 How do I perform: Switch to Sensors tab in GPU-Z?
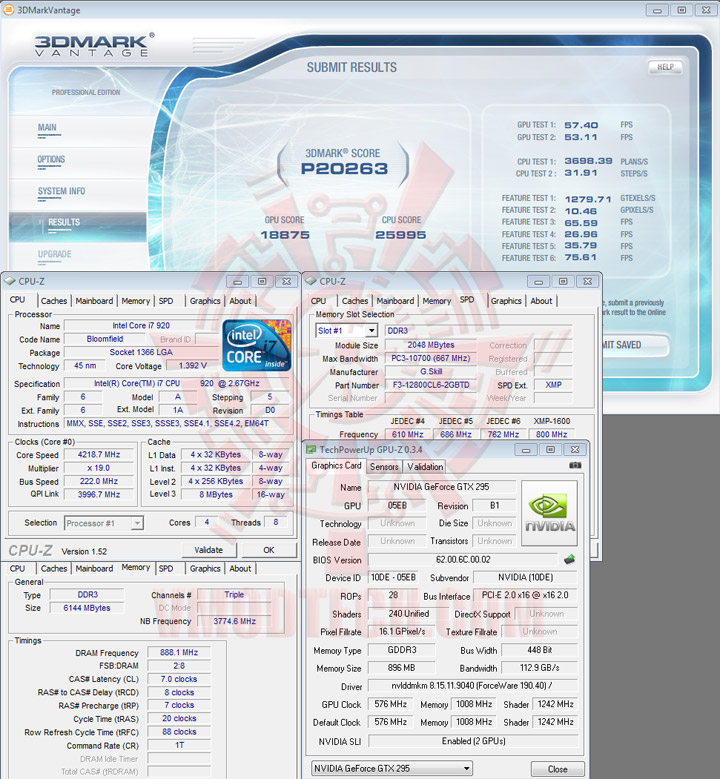(x=384, y=467)
